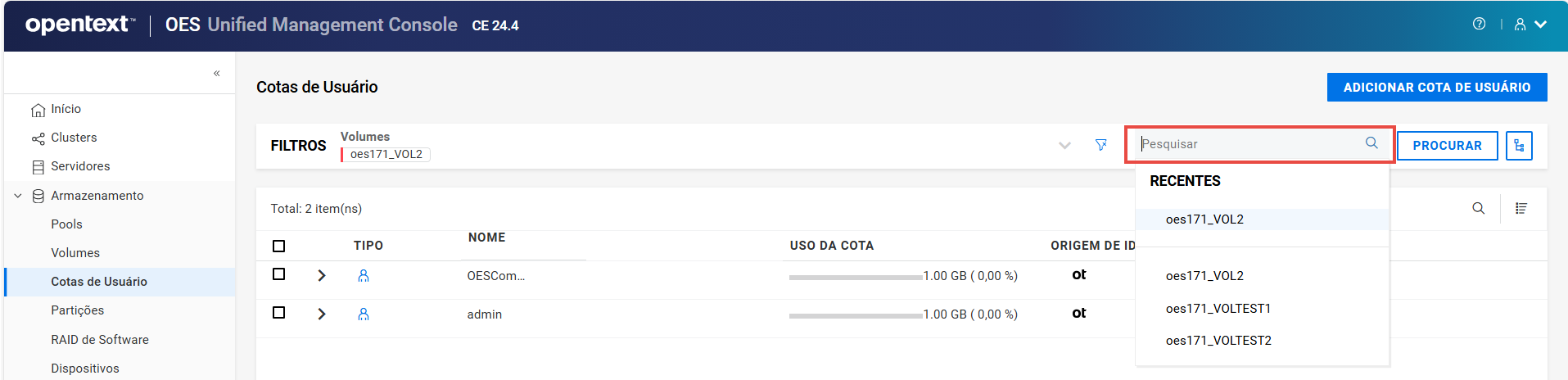Viewport: 1568px width, 380px height.
Task: Select oes171_VOLTEST1 from the suggestions
Action: [x=1218, y=309]
